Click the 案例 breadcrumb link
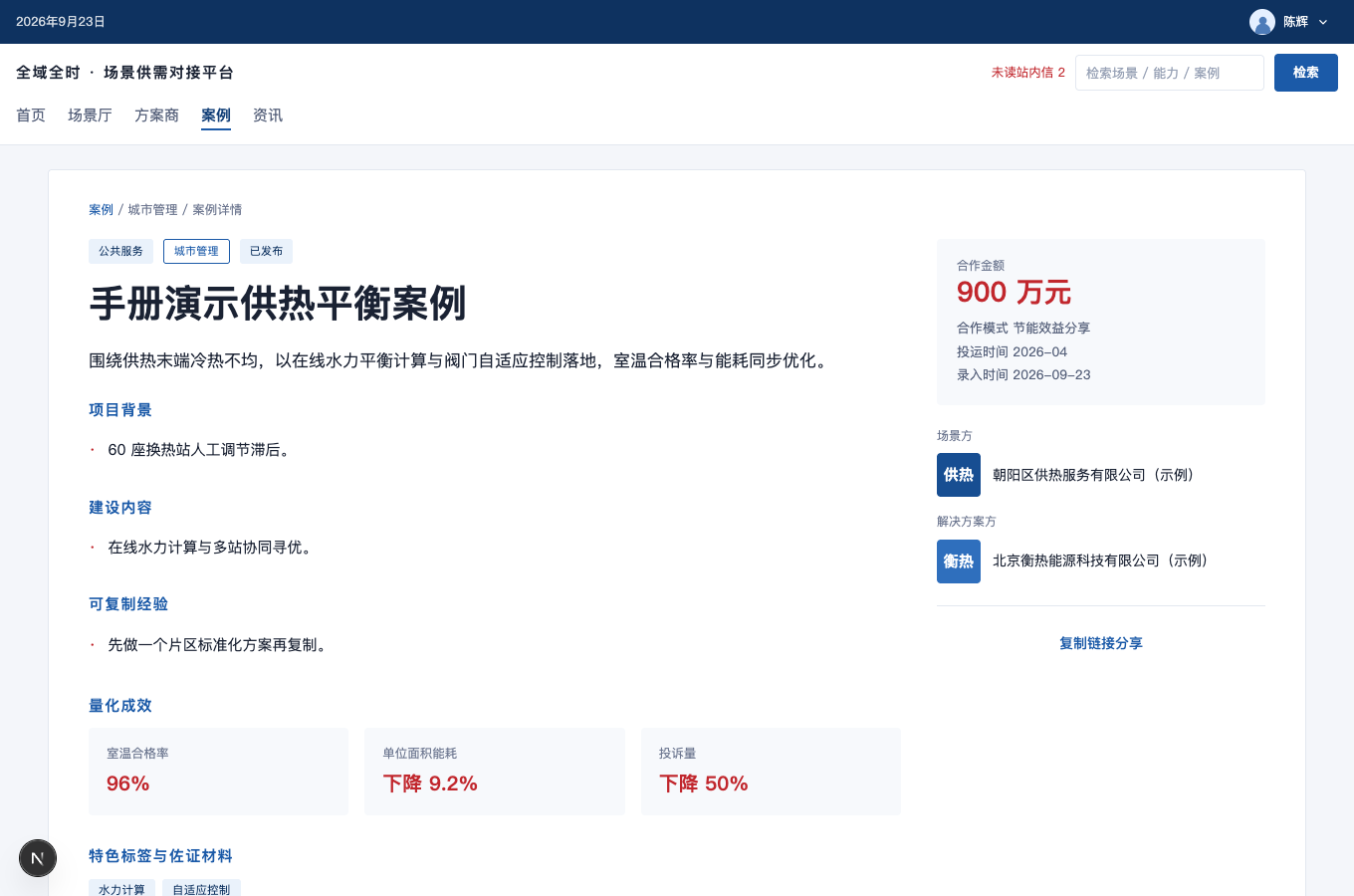Viewport: 1354px width, 896px height. (102, 210)
